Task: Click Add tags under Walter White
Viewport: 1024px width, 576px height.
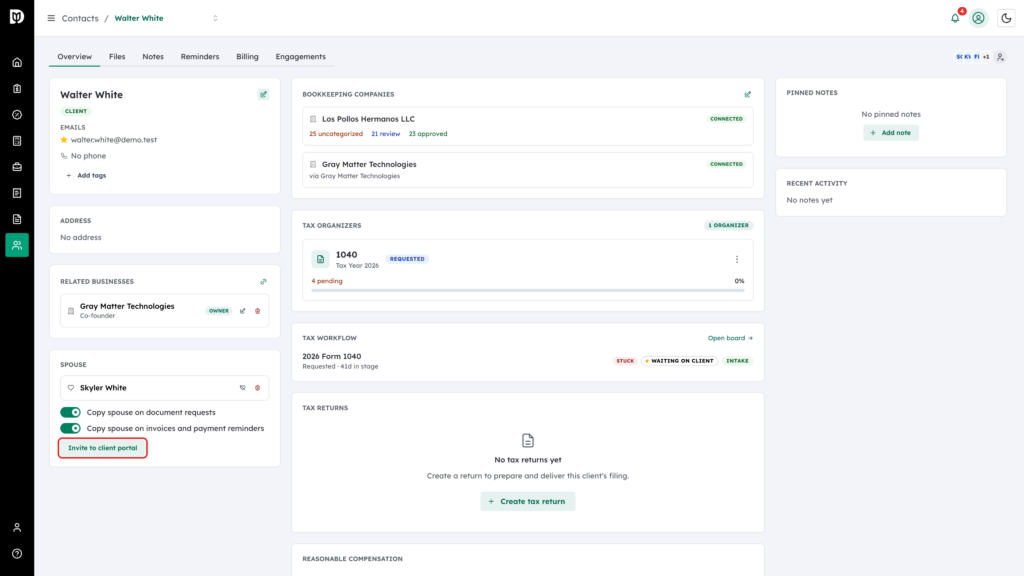Action: [x=86, y=176]
